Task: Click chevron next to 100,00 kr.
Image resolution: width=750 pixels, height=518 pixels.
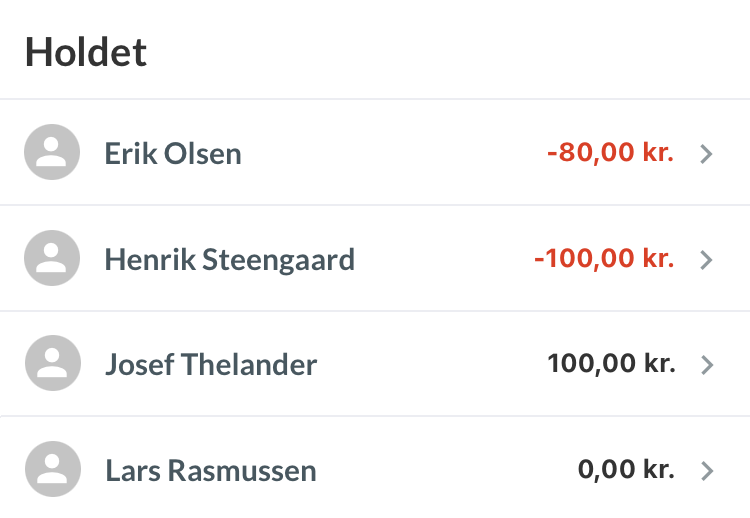Action: tap(706, 365)
